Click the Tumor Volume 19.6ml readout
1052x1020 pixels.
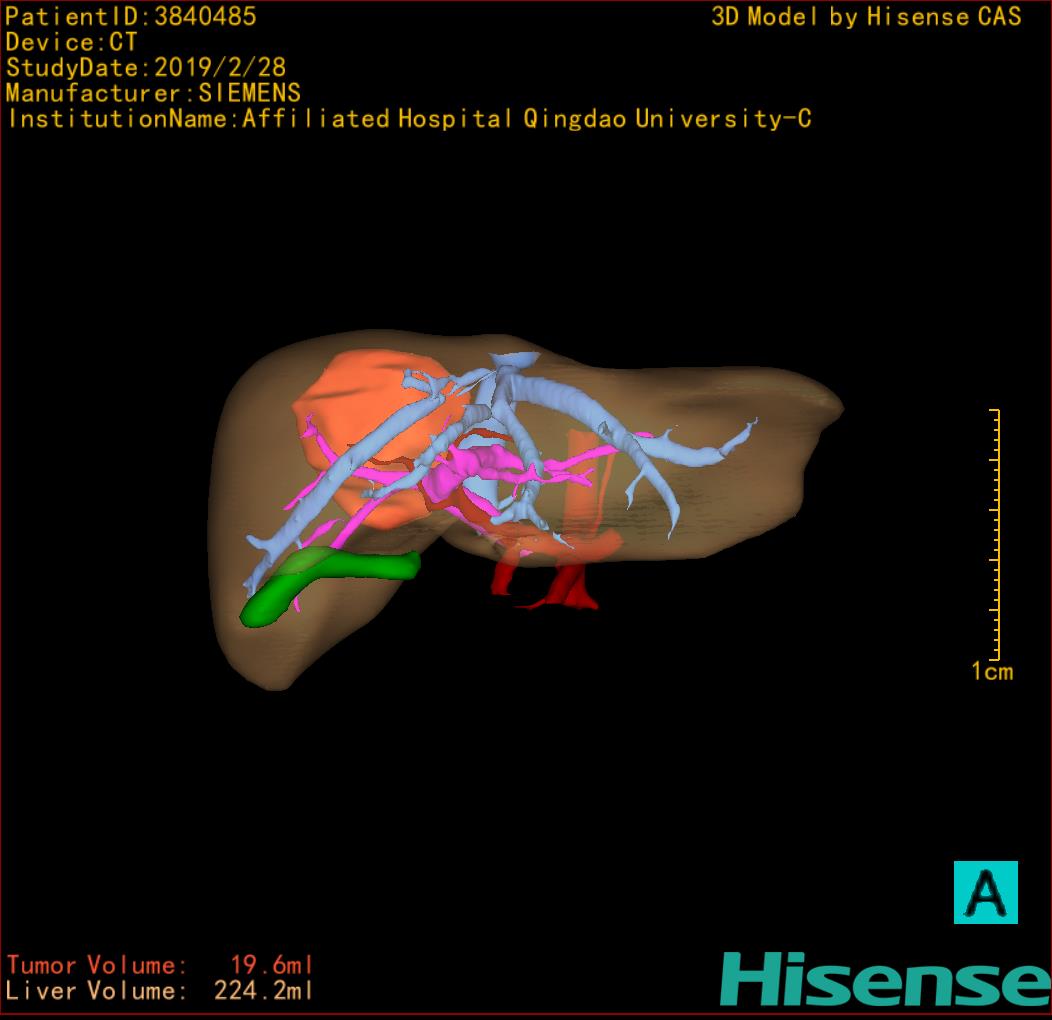click(x=160, y=965)
